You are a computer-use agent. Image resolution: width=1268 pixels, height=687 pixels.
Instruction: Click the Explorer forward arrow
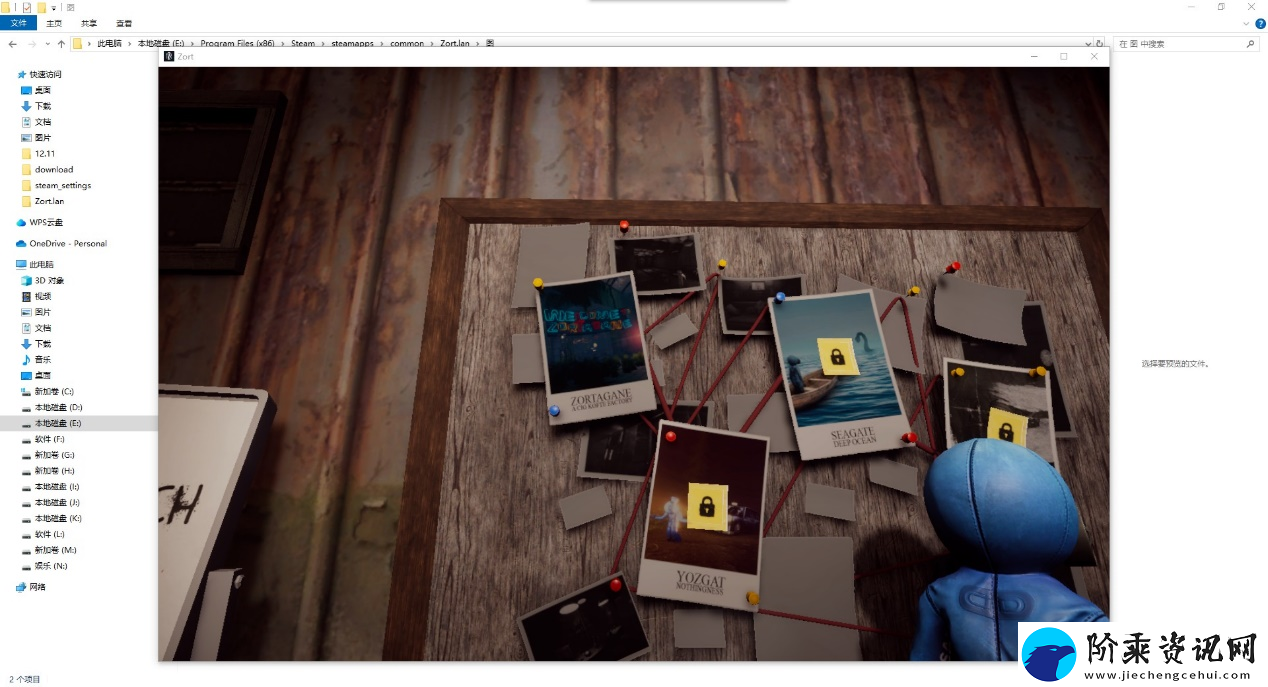[32, 44]
